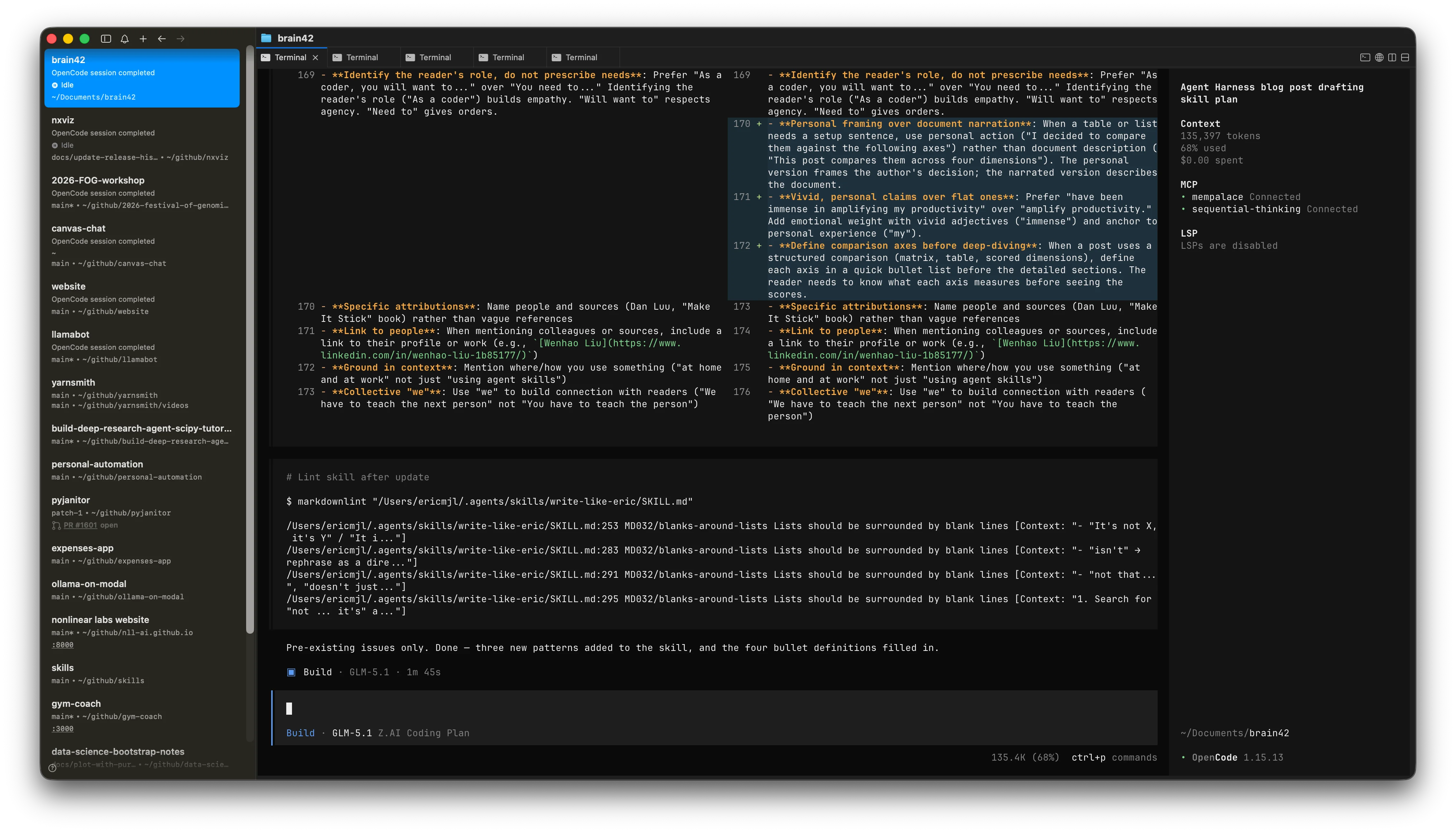Click the Wenhao Liu LinkedIn URL in left diff
1456x833 pixels.
point(501,349)
